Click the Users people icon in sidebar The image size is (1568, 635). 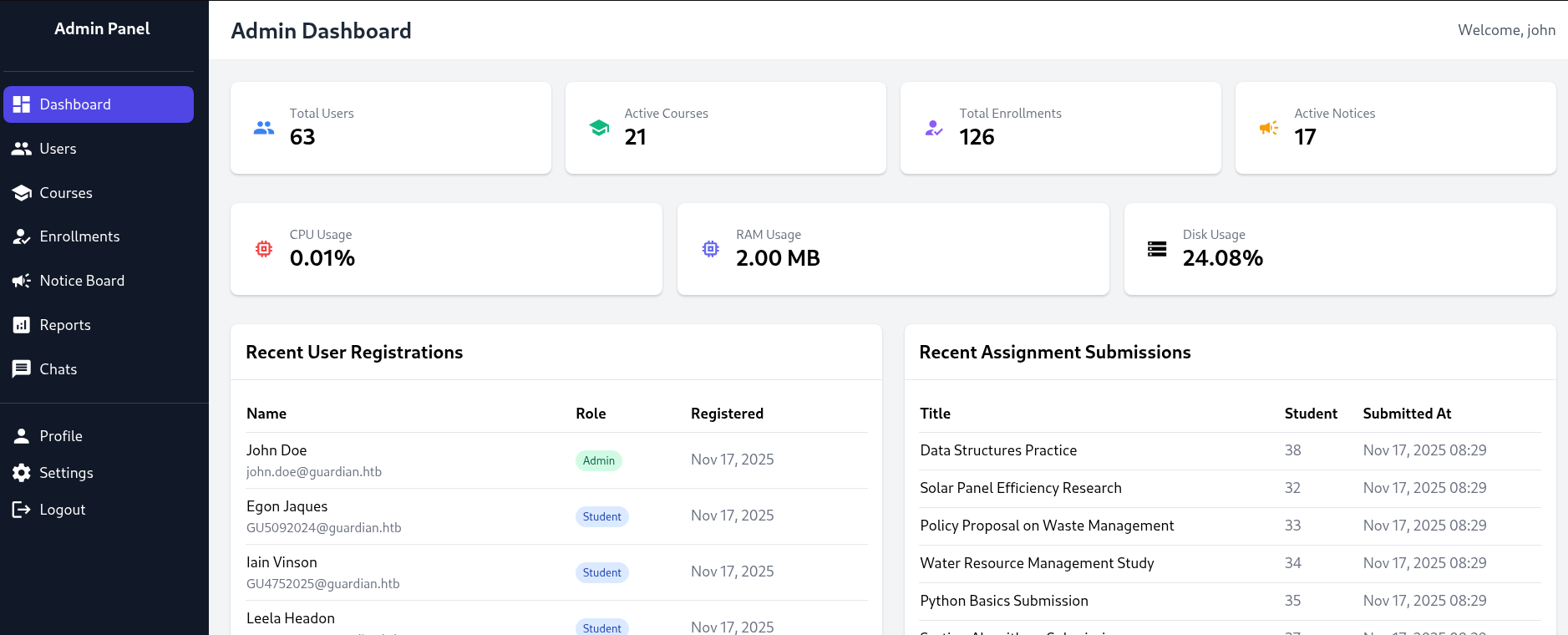22,149
